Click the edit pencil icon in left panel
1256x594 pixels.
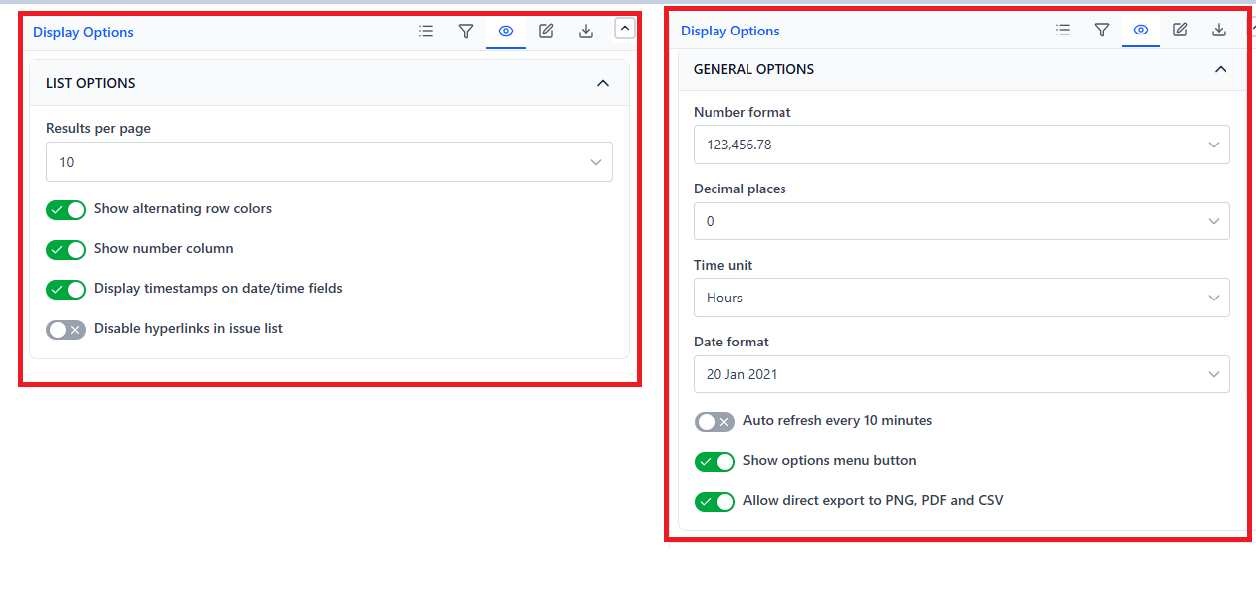pyautogui.click(x=546, y=31)
